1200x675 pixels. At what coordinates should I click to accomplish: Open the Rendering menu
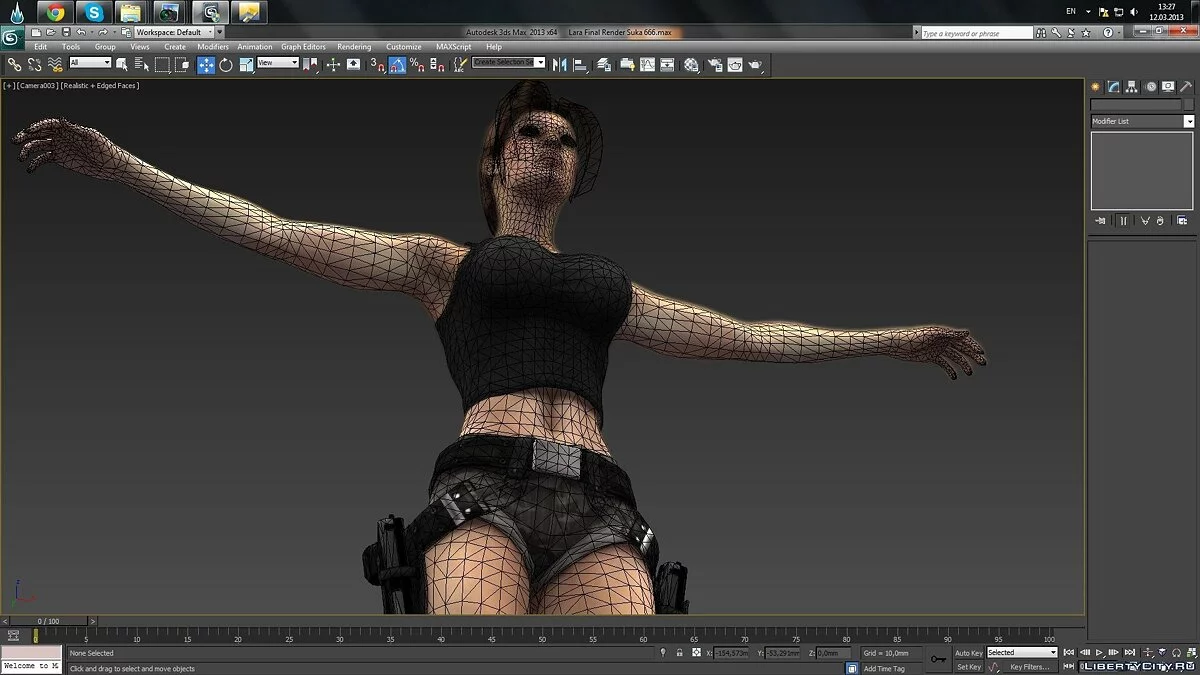354,47
